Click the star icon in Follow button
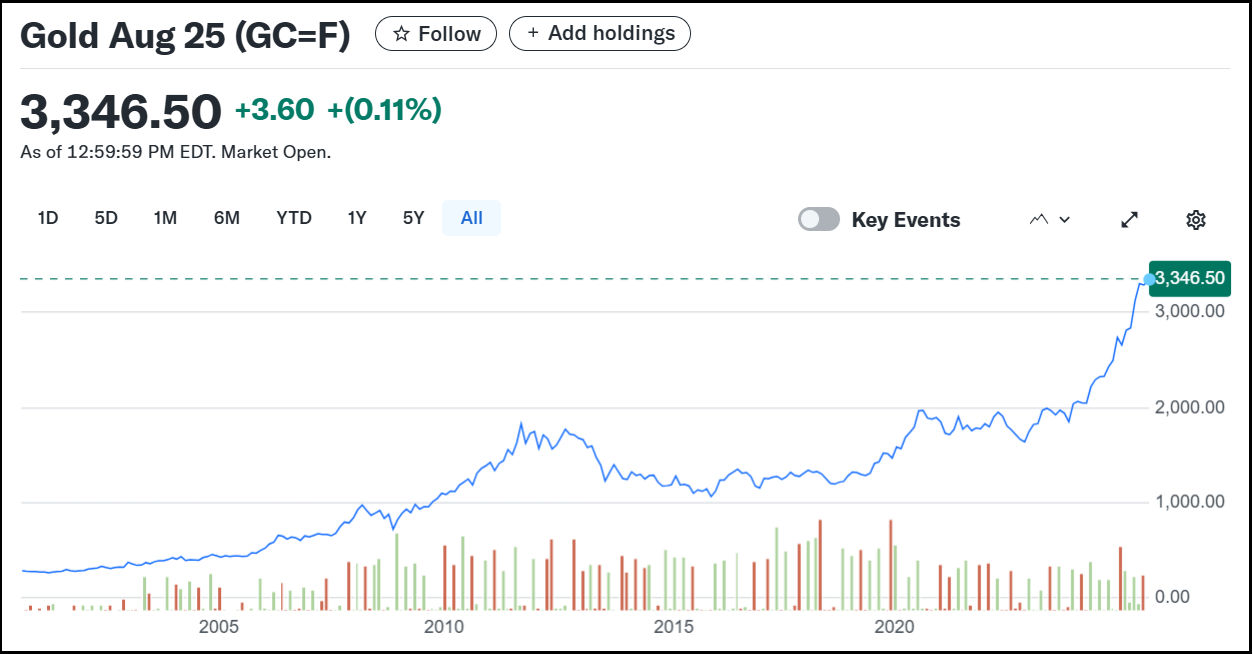 point(401,34)
